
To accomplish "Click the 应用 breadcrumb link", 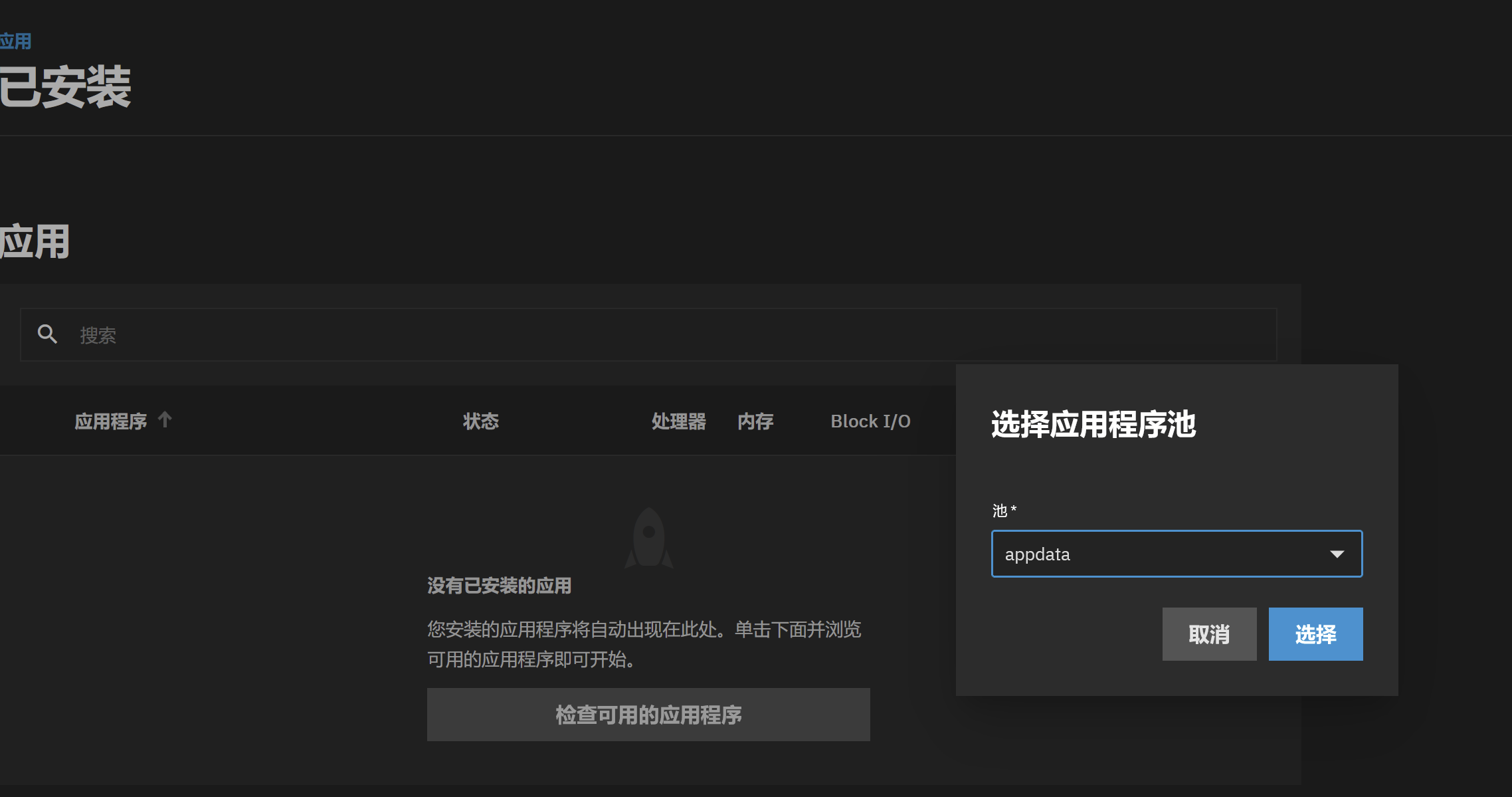I will point(15,41).
